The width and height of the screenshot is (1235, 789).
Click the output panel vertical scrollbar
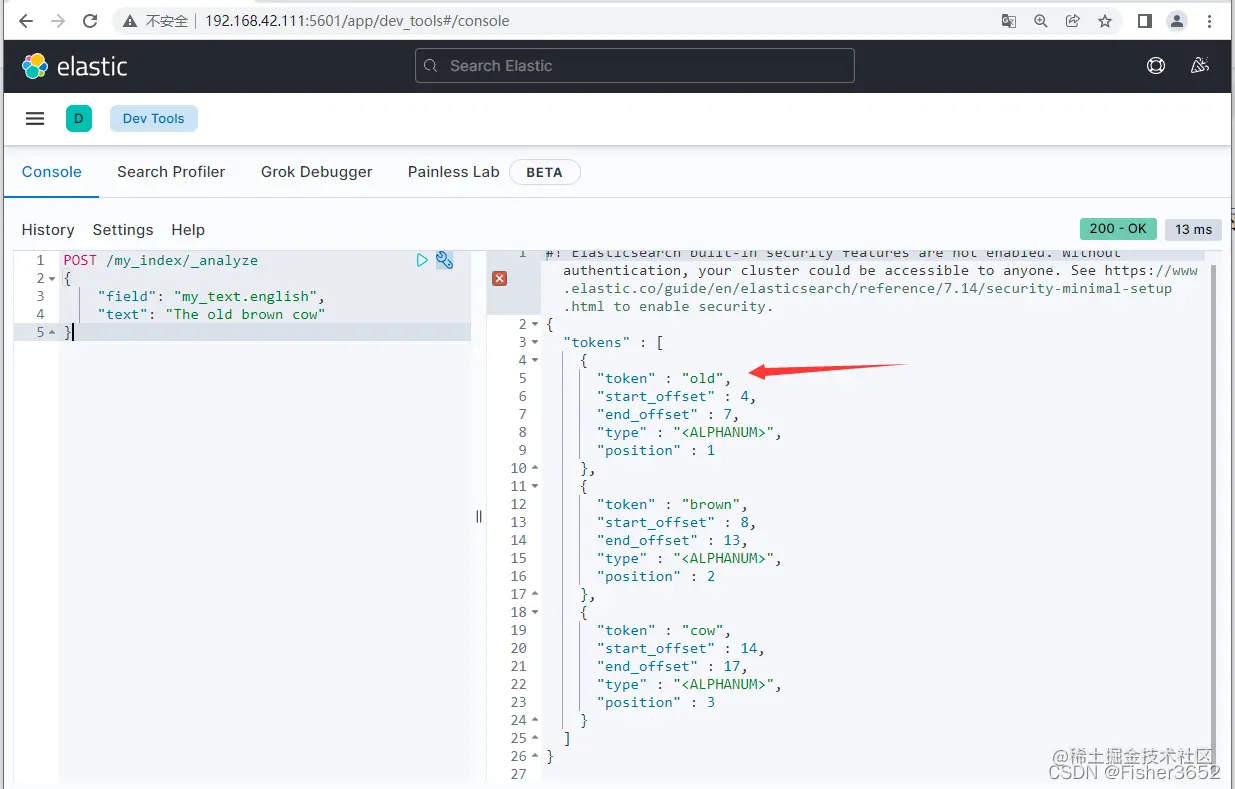1214,505
